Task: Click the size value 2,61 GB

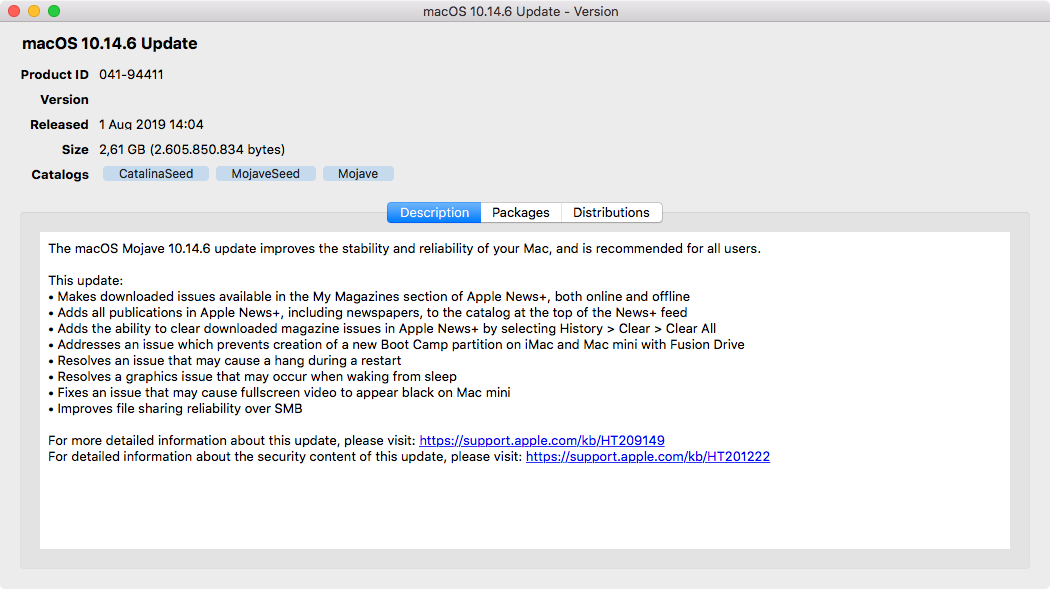Action: click(x=192, y=149)
